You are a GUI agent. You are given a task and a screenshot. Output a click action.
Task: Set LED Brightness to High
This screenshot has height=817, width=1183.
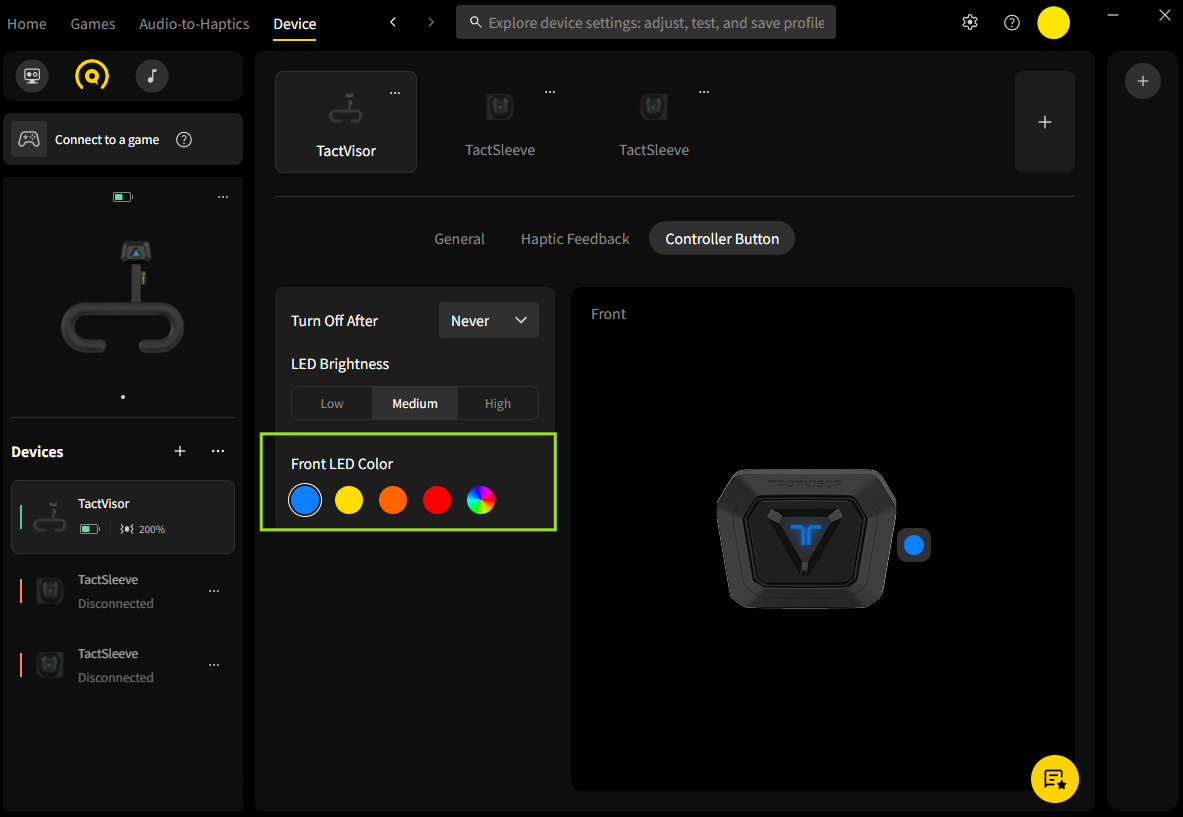pos(497,403)
